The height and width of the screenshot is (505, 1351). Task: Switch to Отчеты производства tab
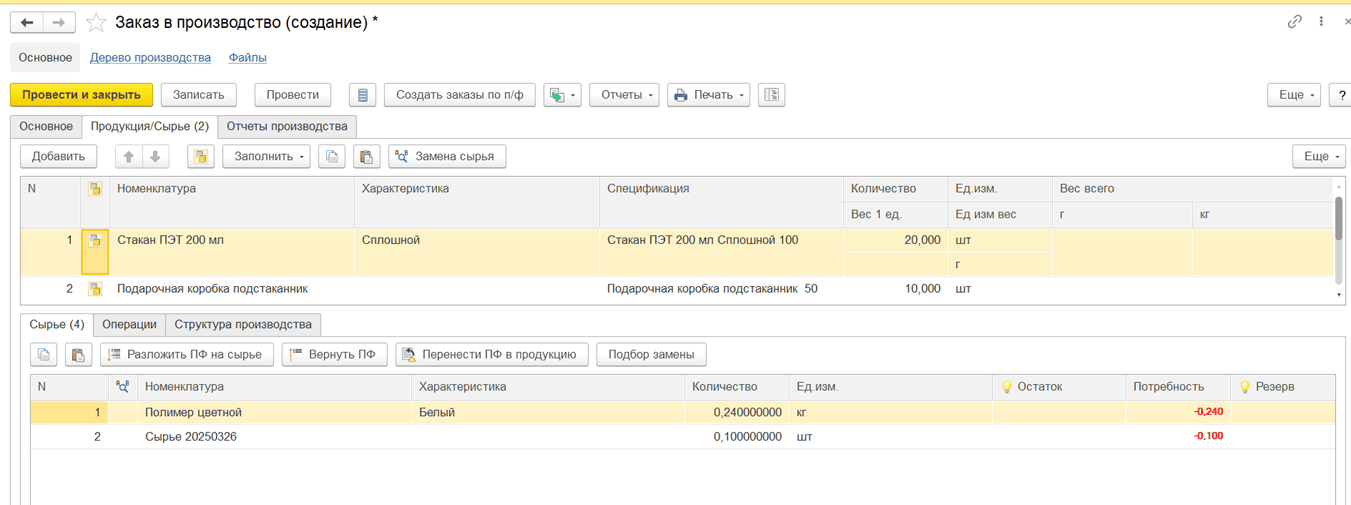pos(287,127)
